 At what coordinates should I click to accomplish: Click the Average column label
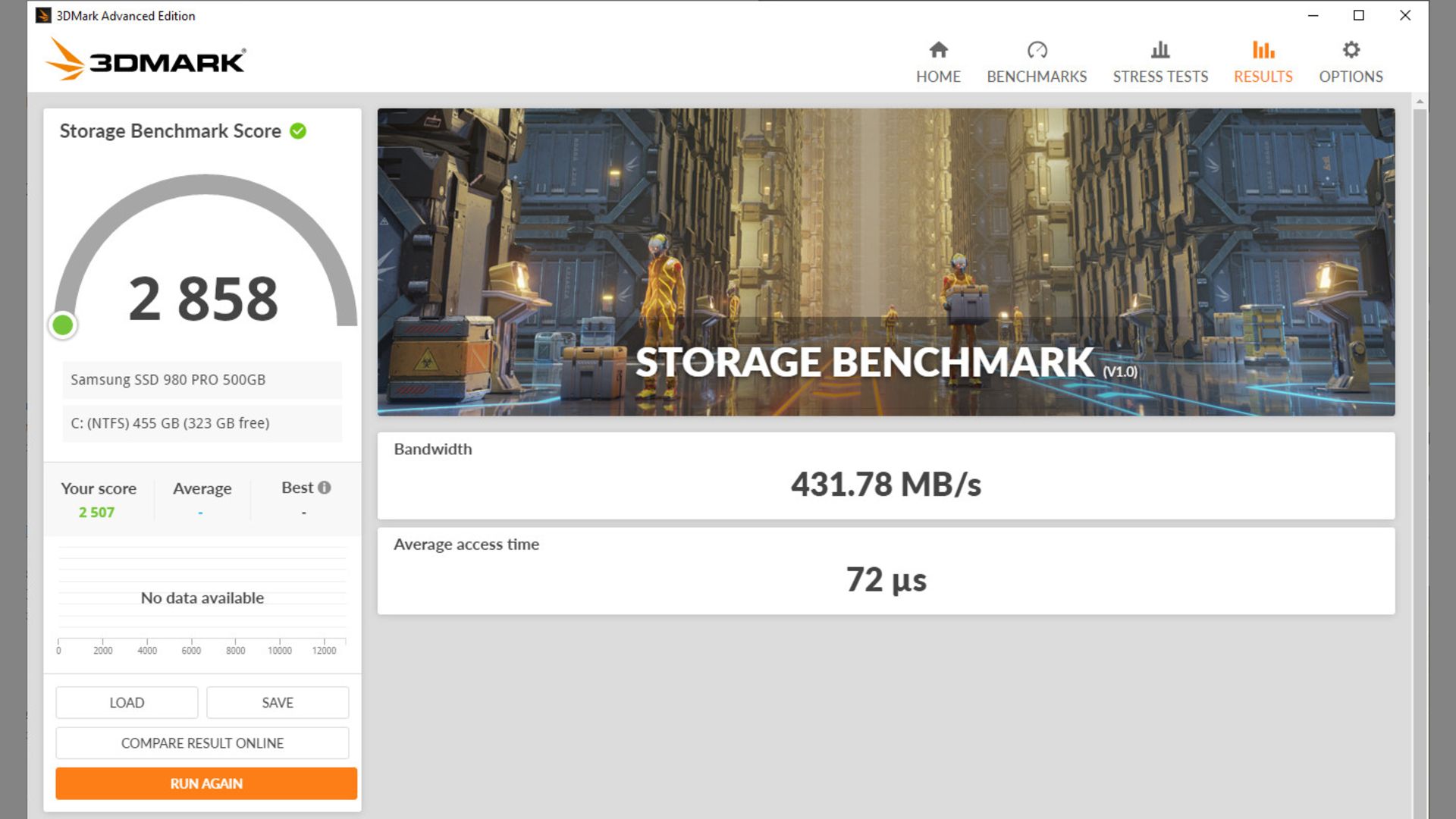[x=202, y=489]
